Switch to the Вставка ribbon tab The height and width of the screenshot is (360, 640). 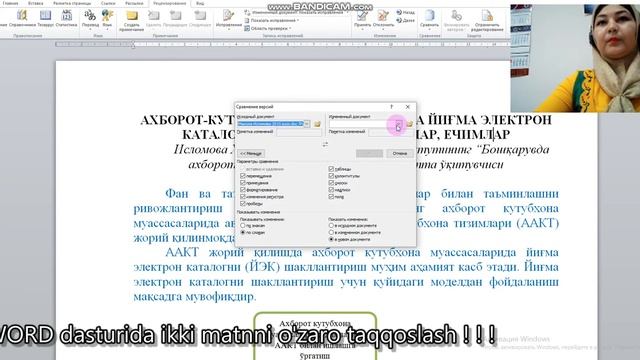pos(36,3)
